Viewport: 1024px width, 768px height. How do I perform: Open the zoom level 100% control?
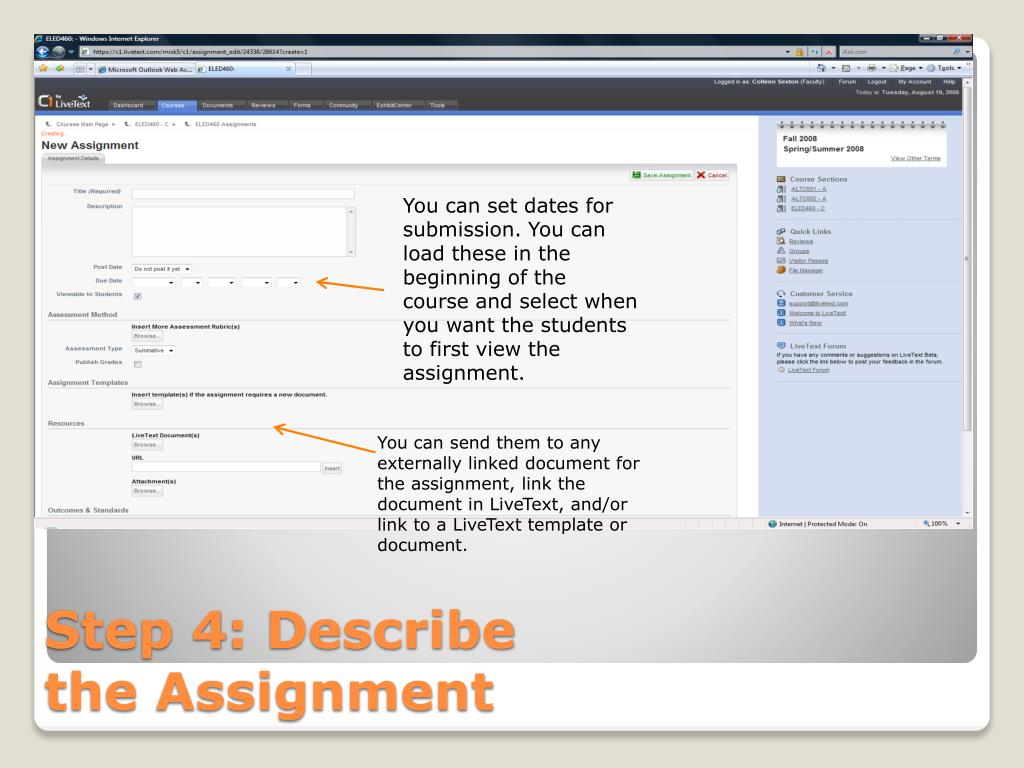[x=942, y=524]
